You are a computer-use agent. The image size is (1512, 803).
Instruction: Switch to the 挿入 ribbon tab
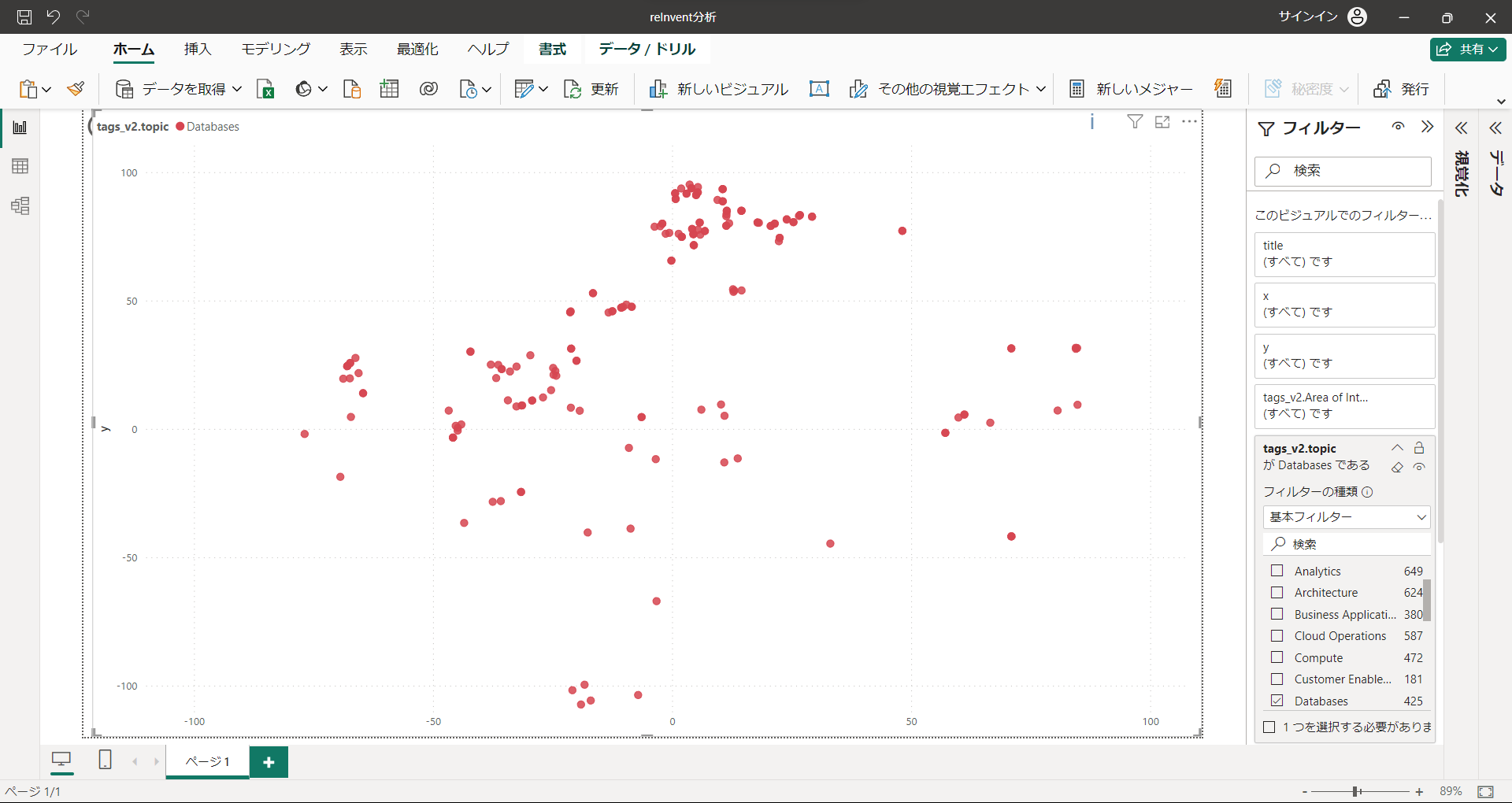click(x=198, y=49)
